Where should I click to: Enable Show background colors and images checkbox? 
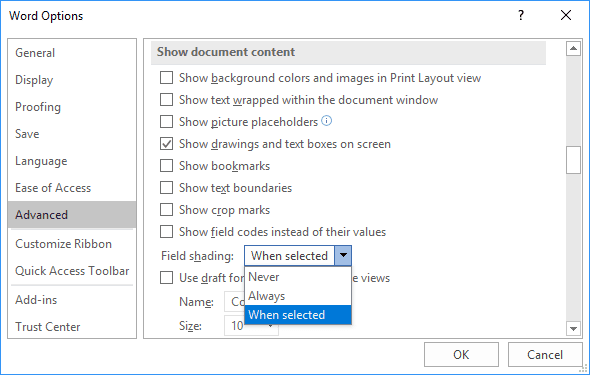coord(166,78)
